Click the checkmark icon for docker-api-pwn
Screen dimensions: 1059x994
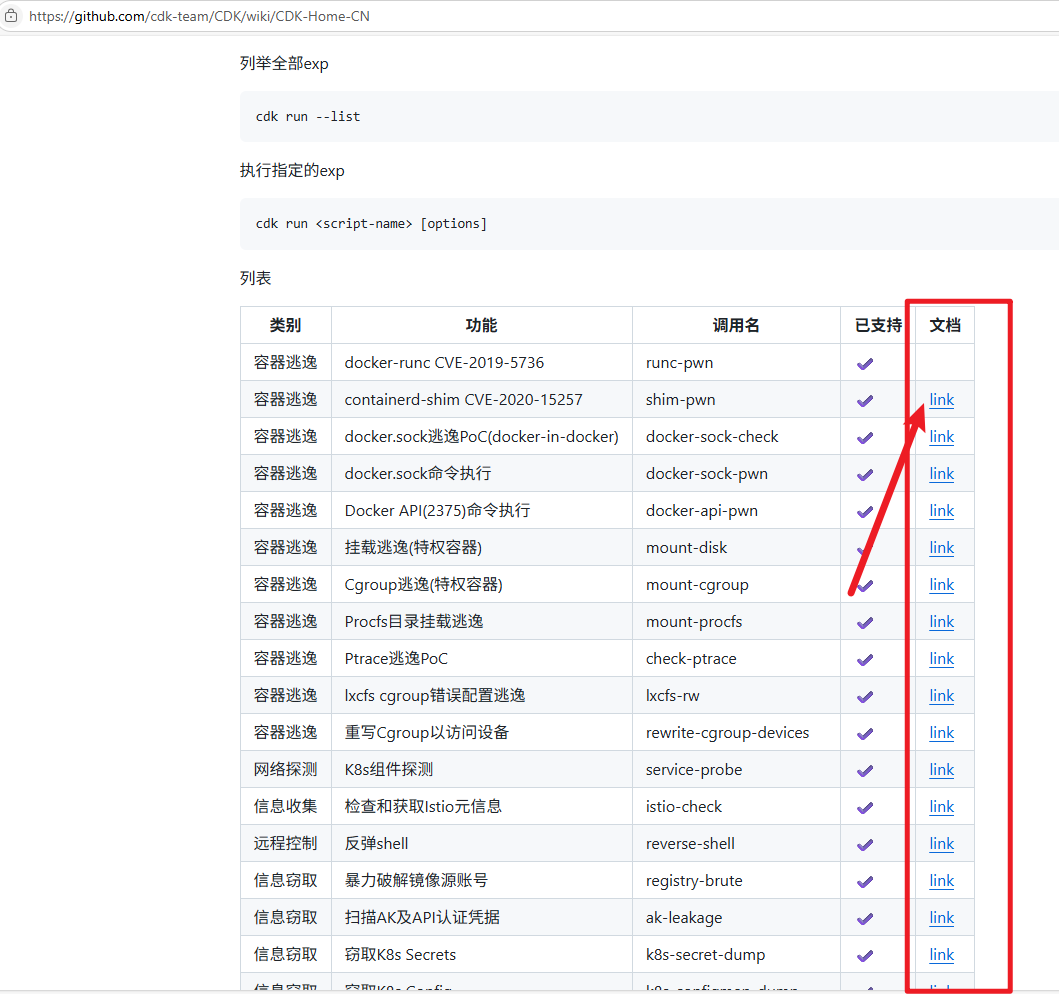(865, 511)
